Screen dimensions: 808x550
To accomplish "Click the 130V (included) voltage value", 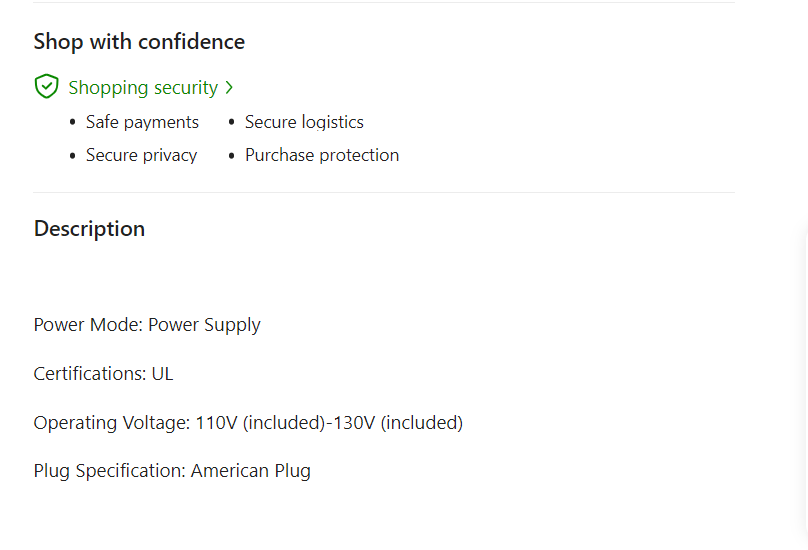I will tap(398, 423).
